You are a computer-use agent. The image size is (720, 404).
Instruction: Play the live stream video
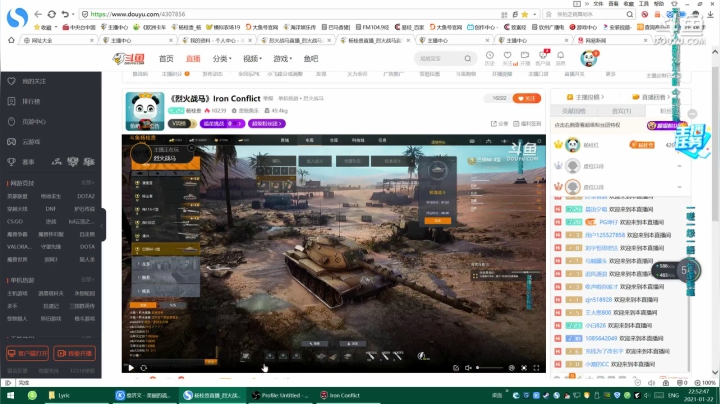(131, 368)
